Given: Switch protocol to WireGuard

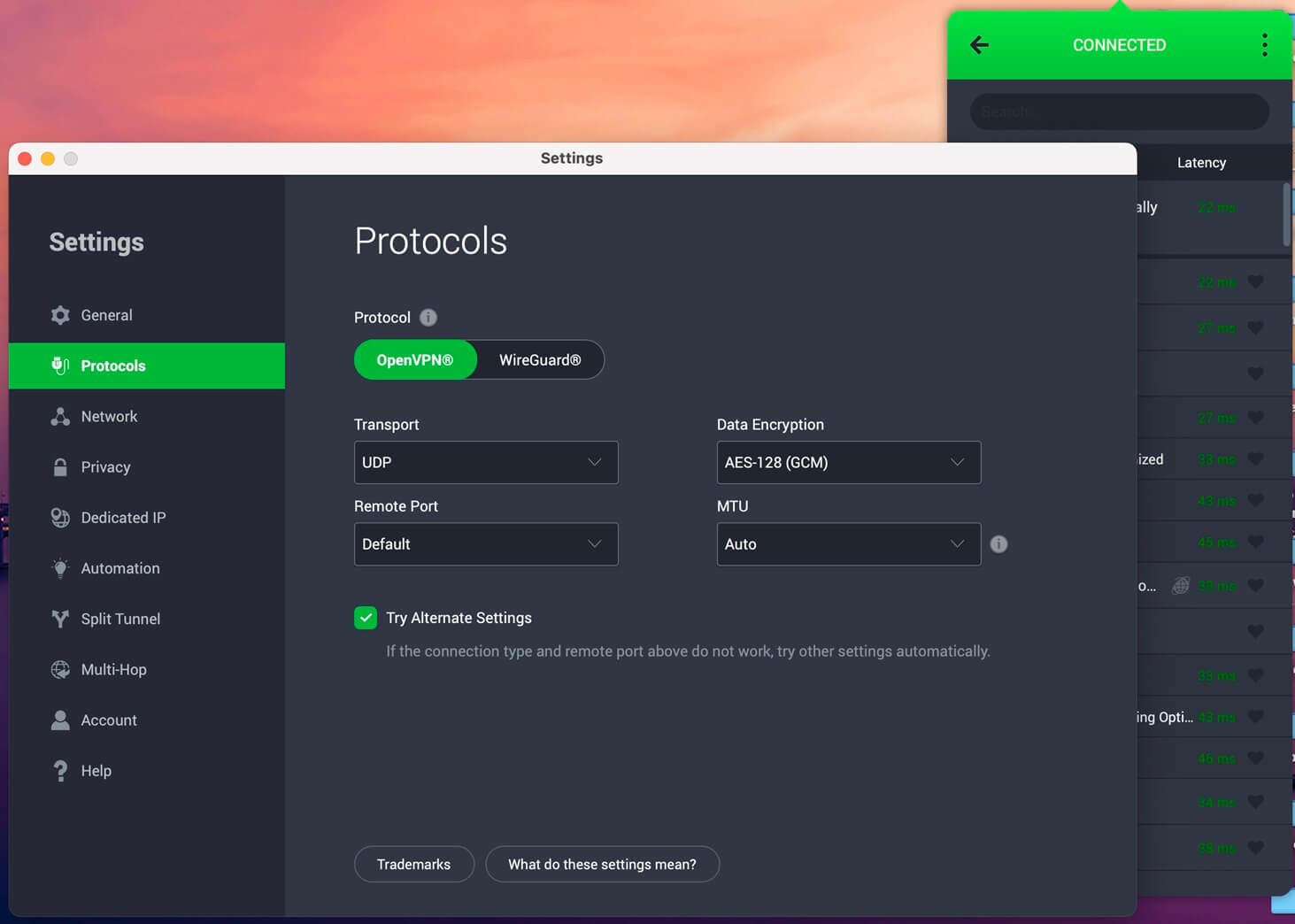Looking at the screenshot, I should pos(540,359).
